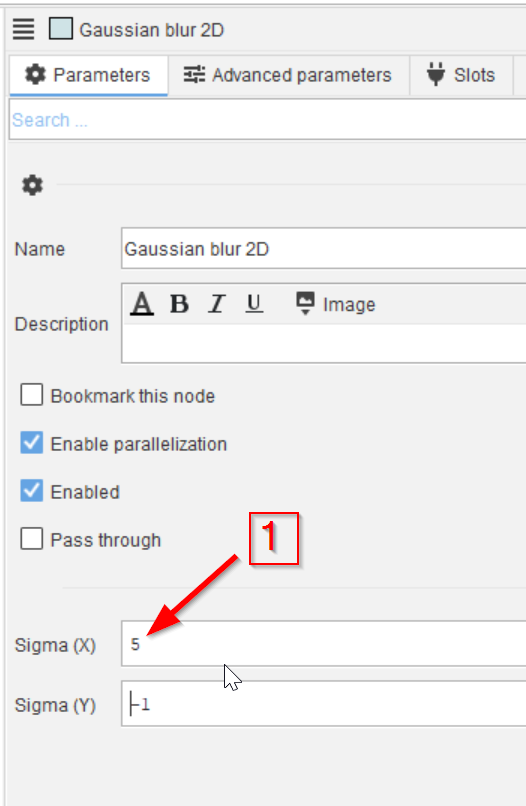Toggle italic formatting in Description
The height and width of the screenshot is (806, 526).
(x=216, y=304)
